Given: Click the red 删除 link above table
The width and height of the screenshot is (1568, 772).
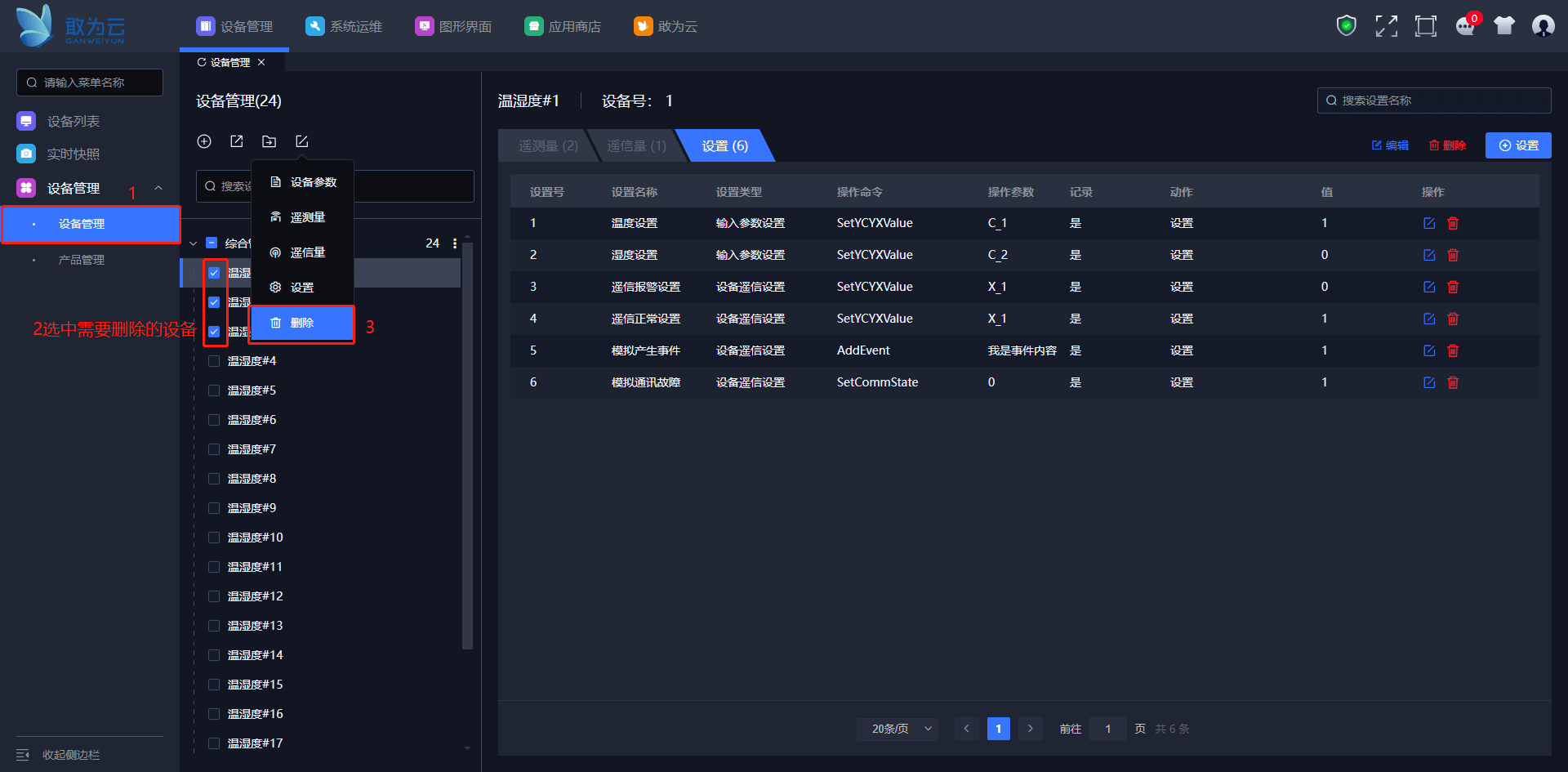Looking at the screenshot, I should point(1447,145).
